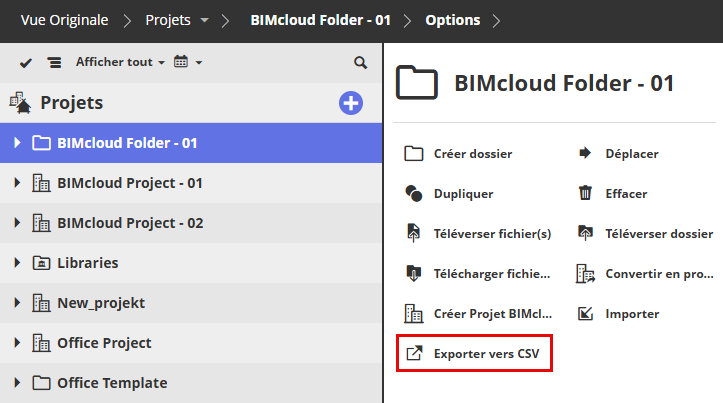Open the search magnifier in project list
The height and width of the screenshot is (403, 723).
pos(360,62)
